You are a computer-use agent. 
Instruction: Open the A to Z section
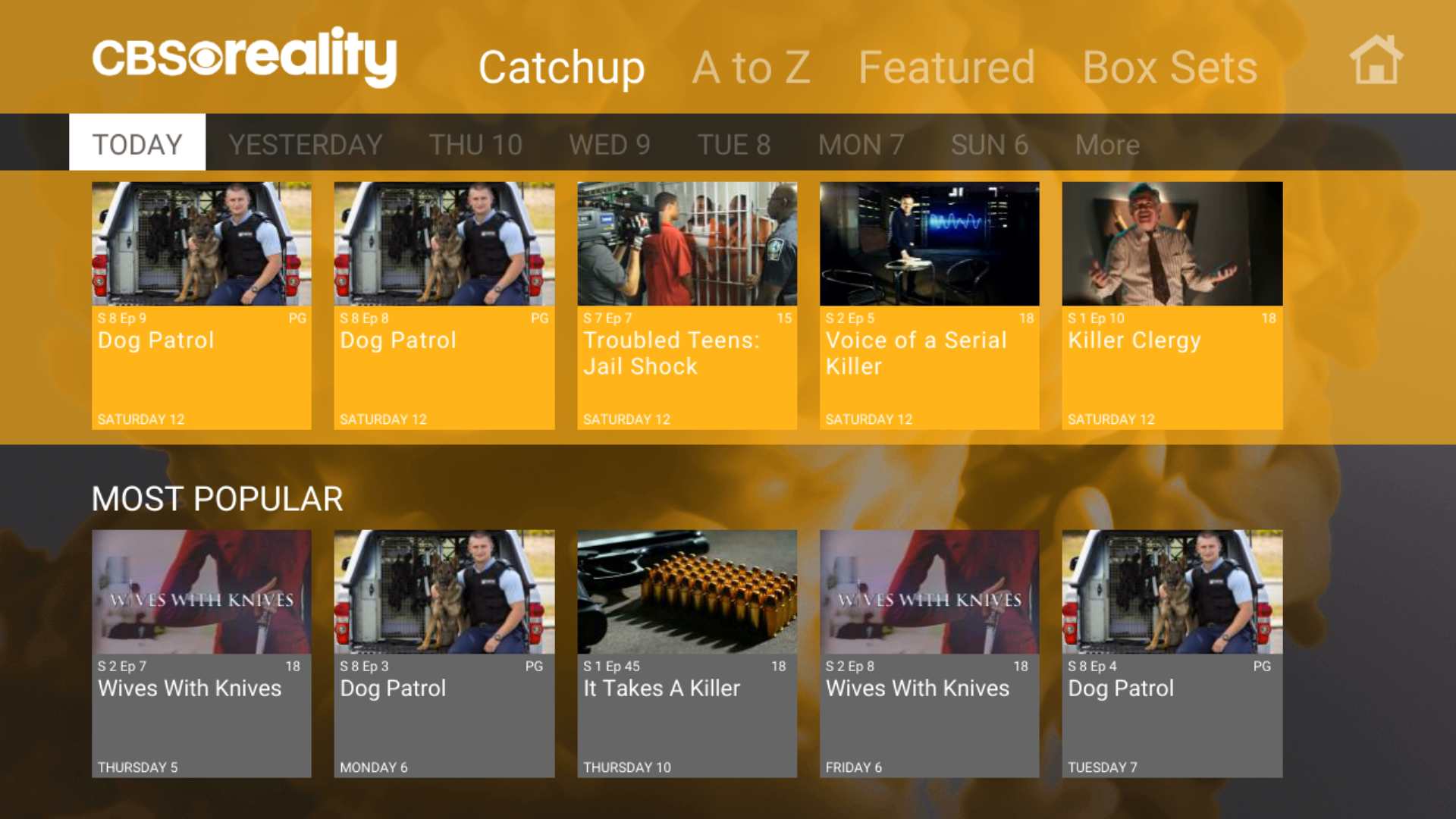point(751,67)
